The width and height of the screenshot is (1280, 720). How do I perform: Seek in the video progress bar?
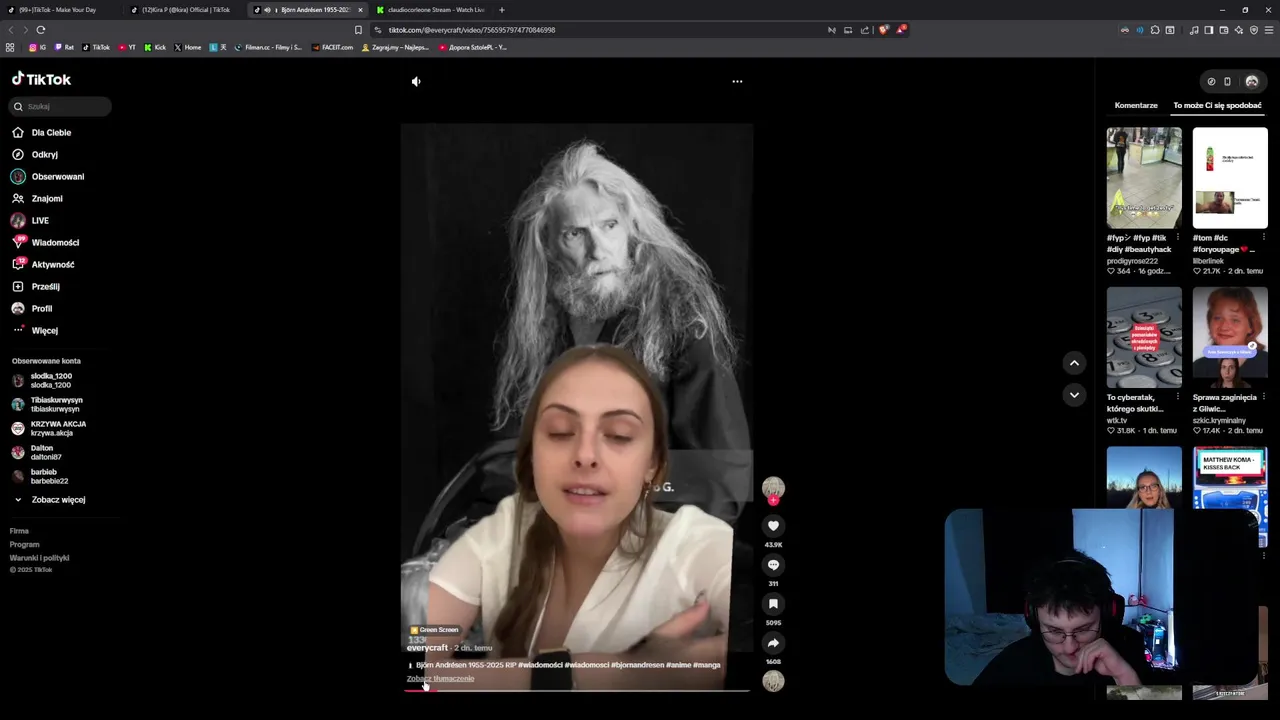pyautogui.click(x=576, y=690)
